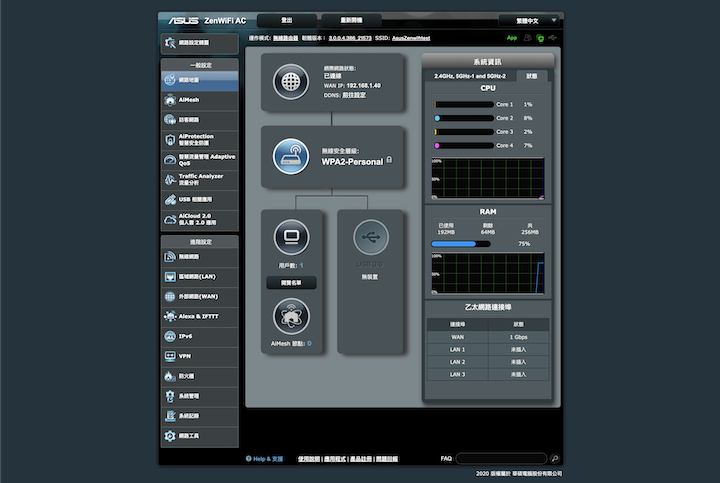Open IPv6 settings in sidebar
720x483 pixels.
coord(200,336)
